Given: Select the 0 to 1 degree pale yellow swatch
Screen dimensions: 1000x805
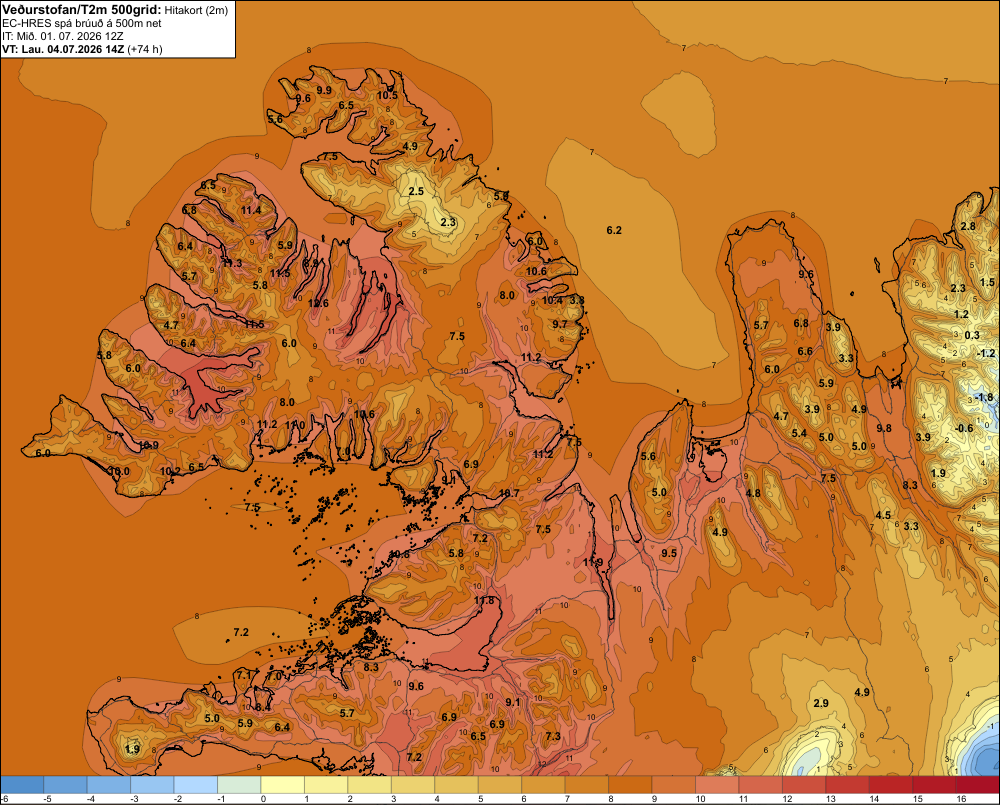Looking at the screenshot, I should click(283, 785).
